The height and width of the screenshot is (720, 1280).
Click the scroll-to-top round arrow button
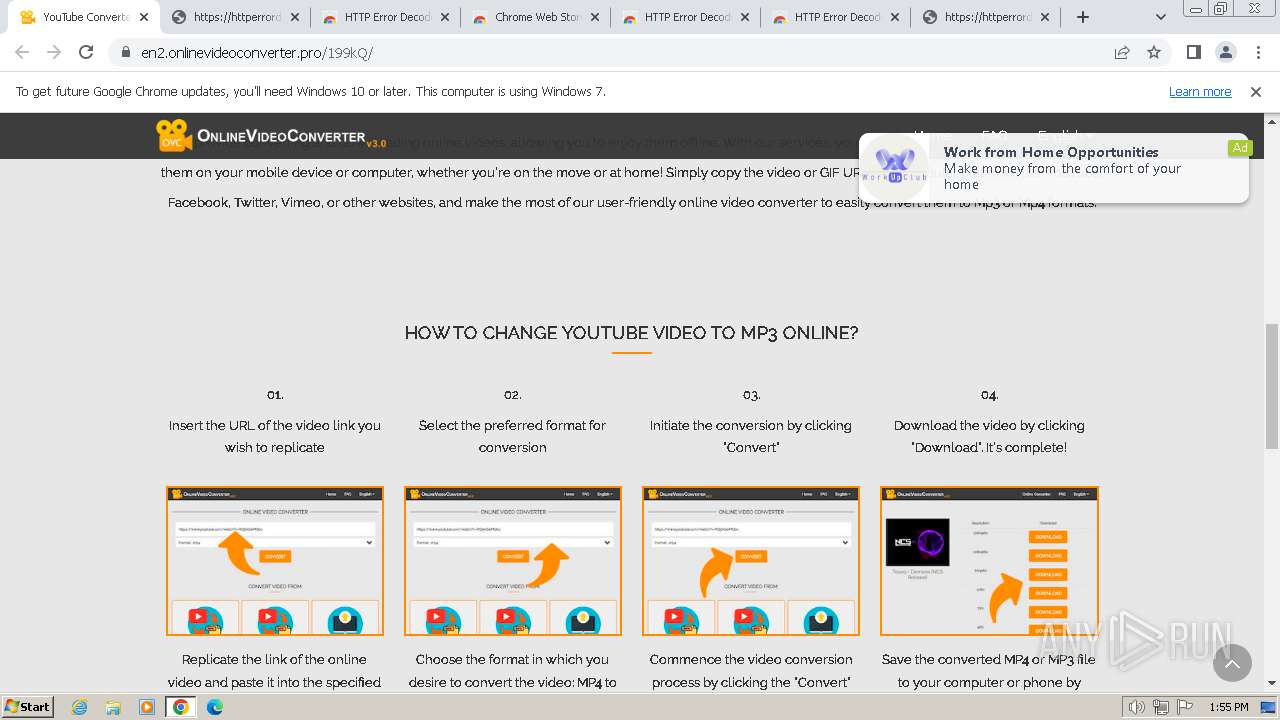tap(1232, 662)
